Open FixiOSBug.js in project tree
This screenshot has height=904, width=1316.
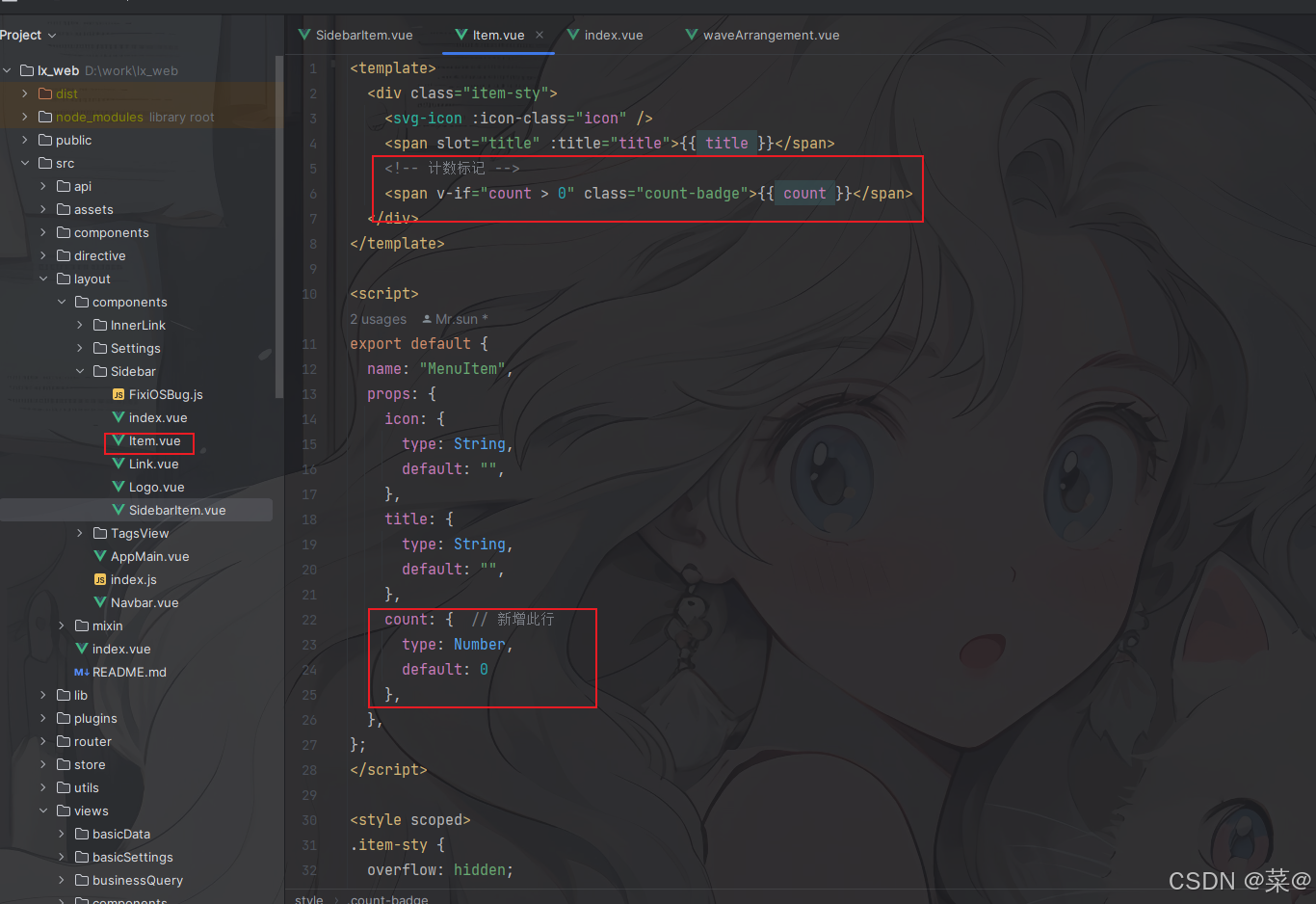(166, 394)
